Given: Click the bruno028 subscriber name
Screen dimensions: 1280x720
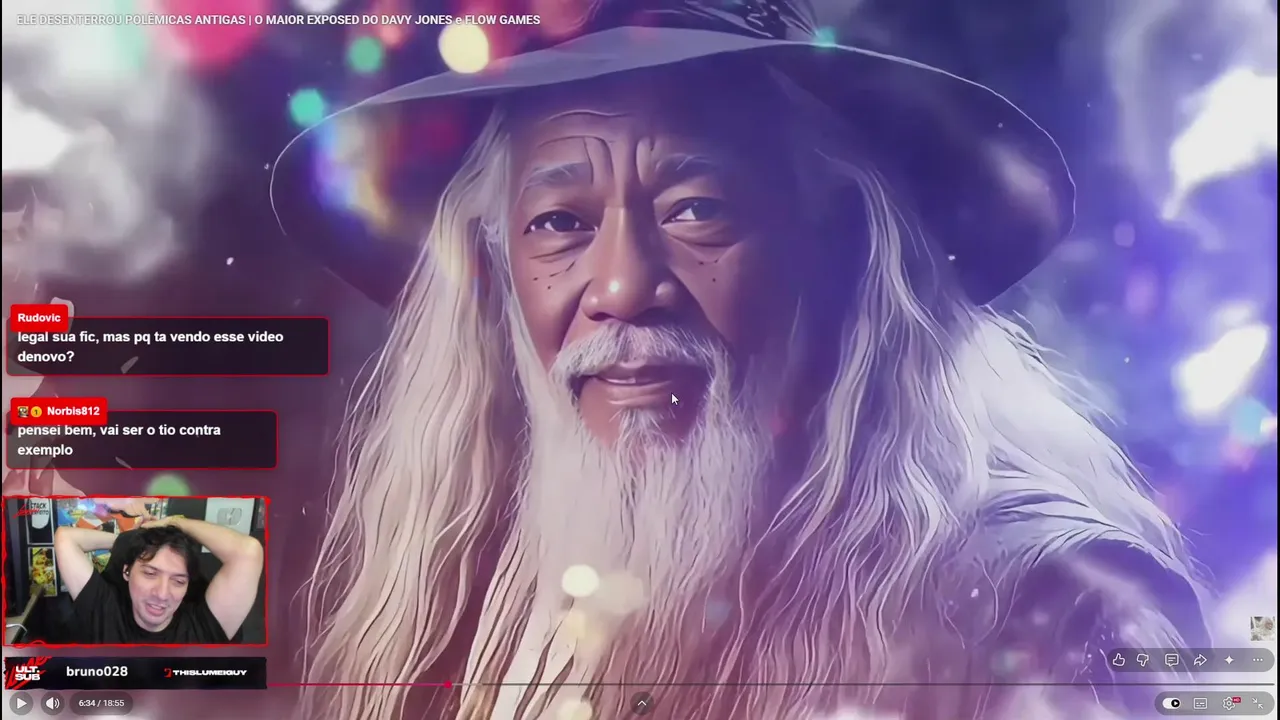Looking at the screenshot, I should pyautogui.click(x=97, y=672).
